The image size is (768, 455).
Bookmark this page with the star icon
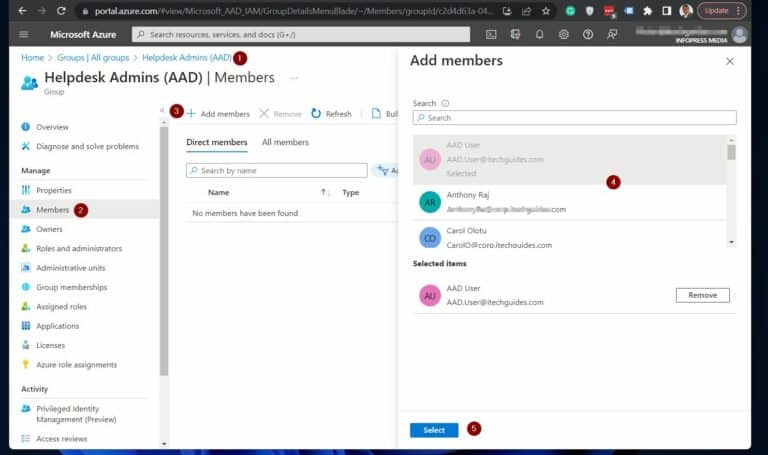pos(546,11)
